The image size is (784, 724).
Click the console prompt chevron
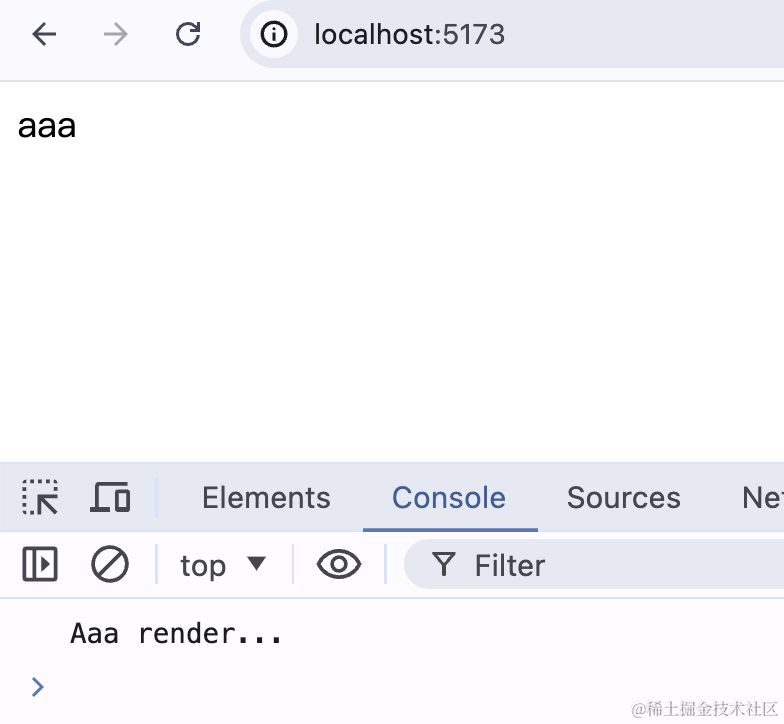(38, 686)
